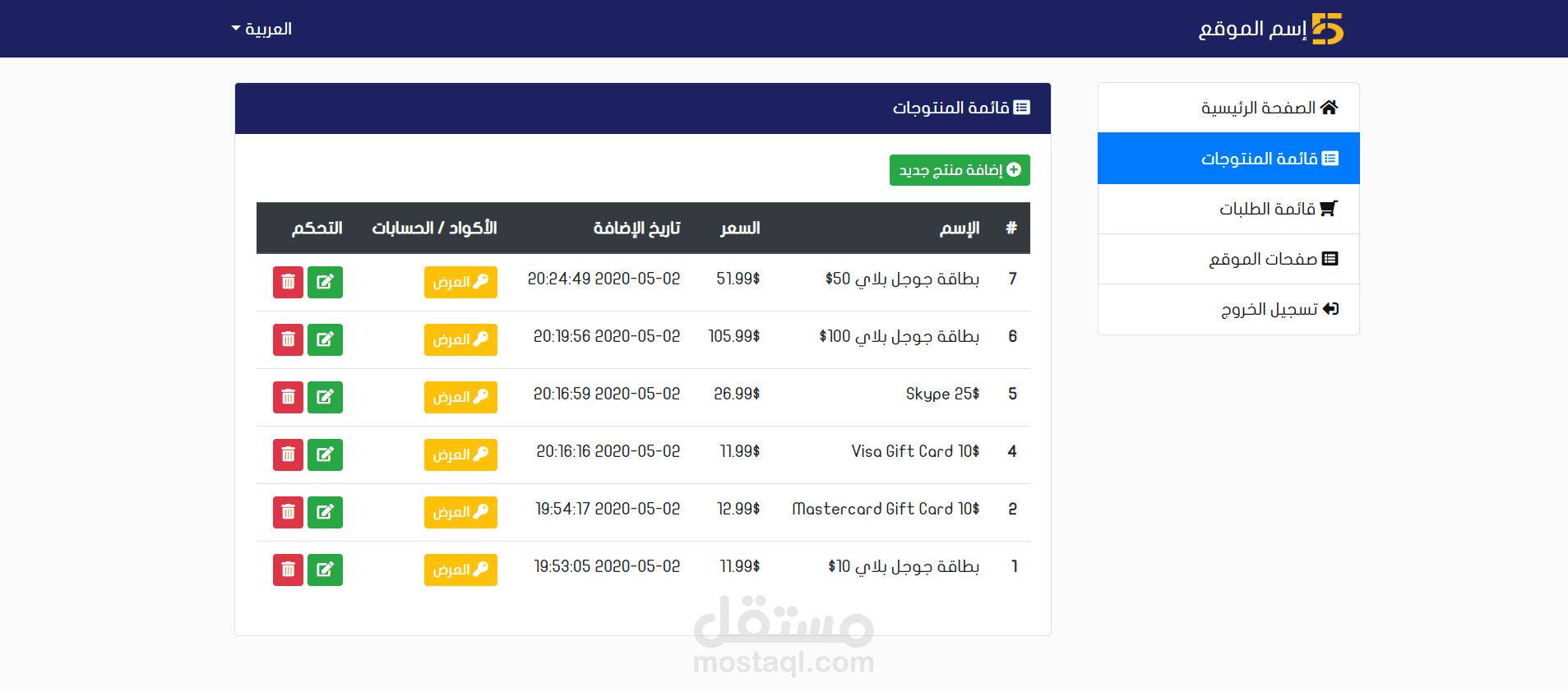
Task: Click the إسم الموقع site title
Action: pyautogui.click(x=1252, y=29)
